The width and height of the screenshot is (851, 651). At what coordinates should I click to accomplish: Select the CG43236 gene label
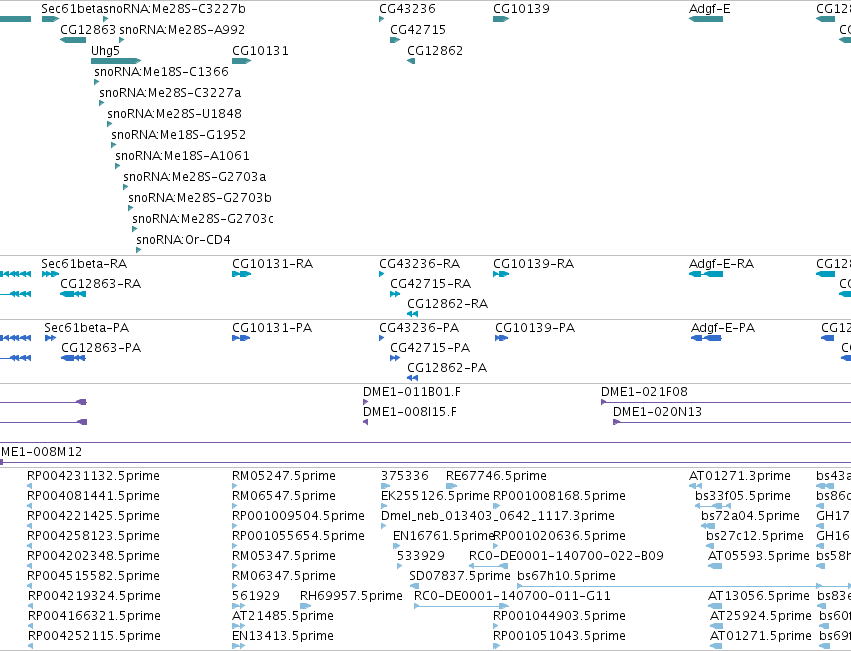click(x=408, y=9)
